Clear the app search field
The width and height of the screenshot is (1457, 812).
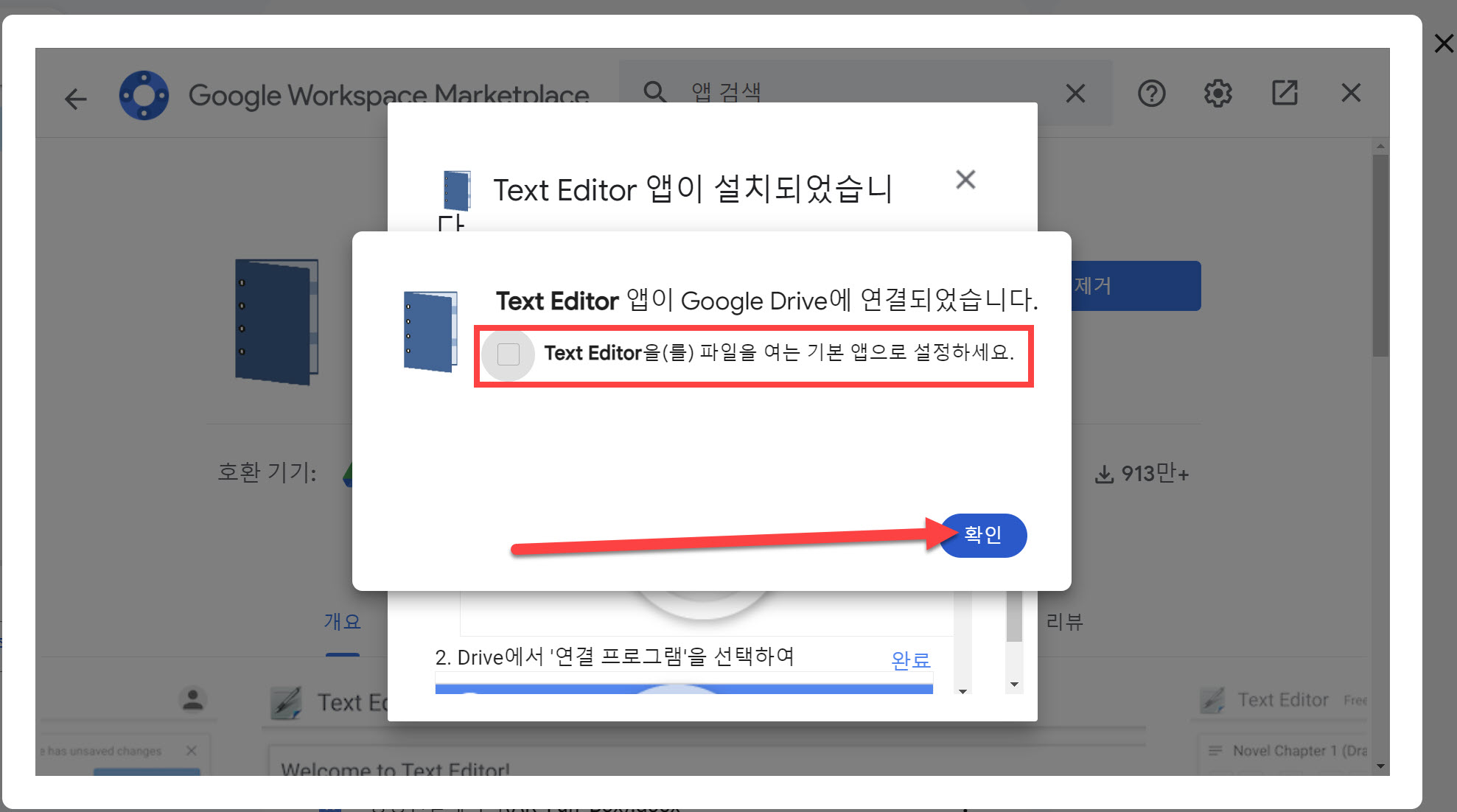1075,94
